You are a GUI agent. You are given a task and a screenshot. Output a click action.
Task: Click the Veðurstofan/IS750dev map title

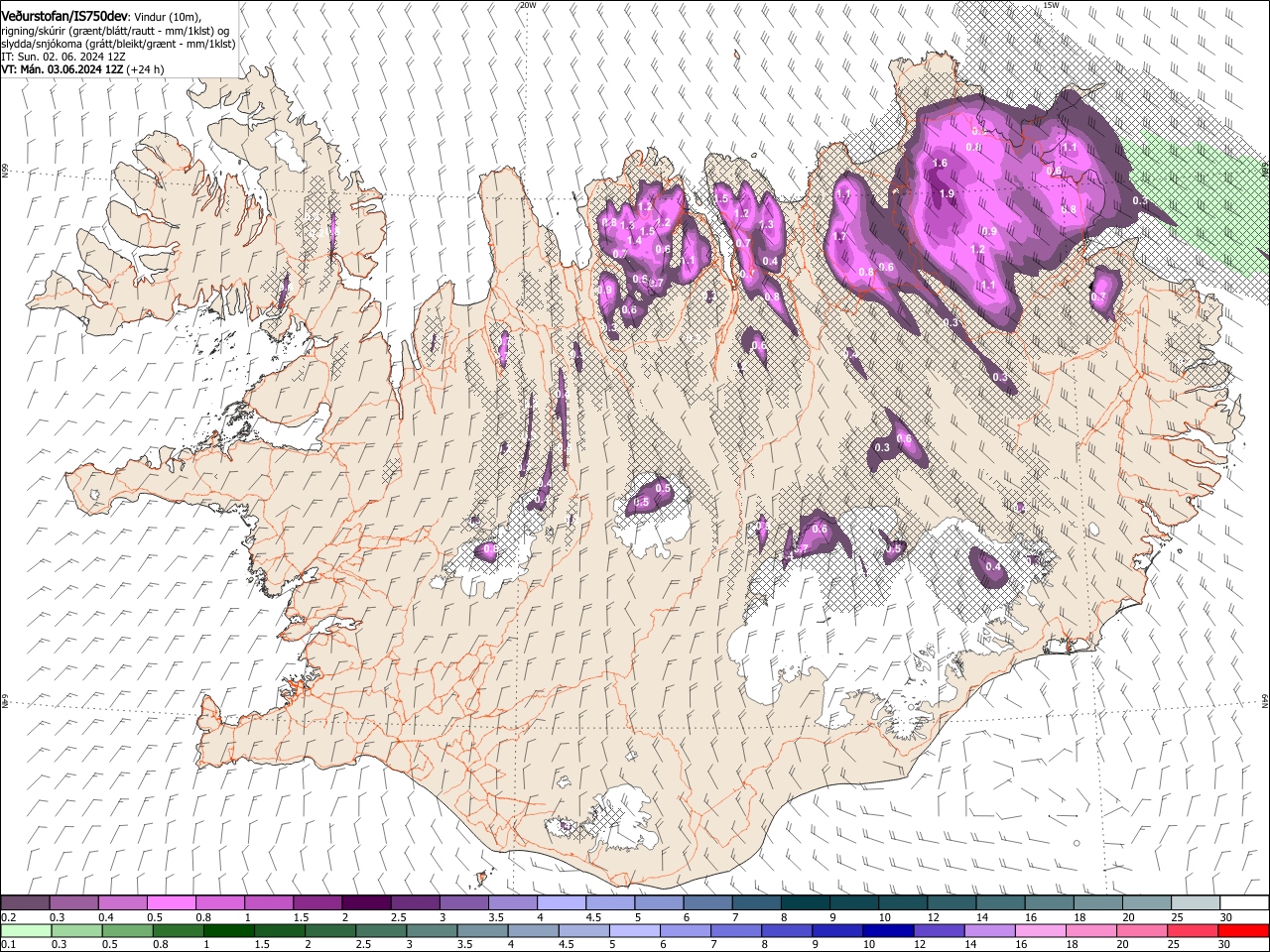tap(63, 15)
